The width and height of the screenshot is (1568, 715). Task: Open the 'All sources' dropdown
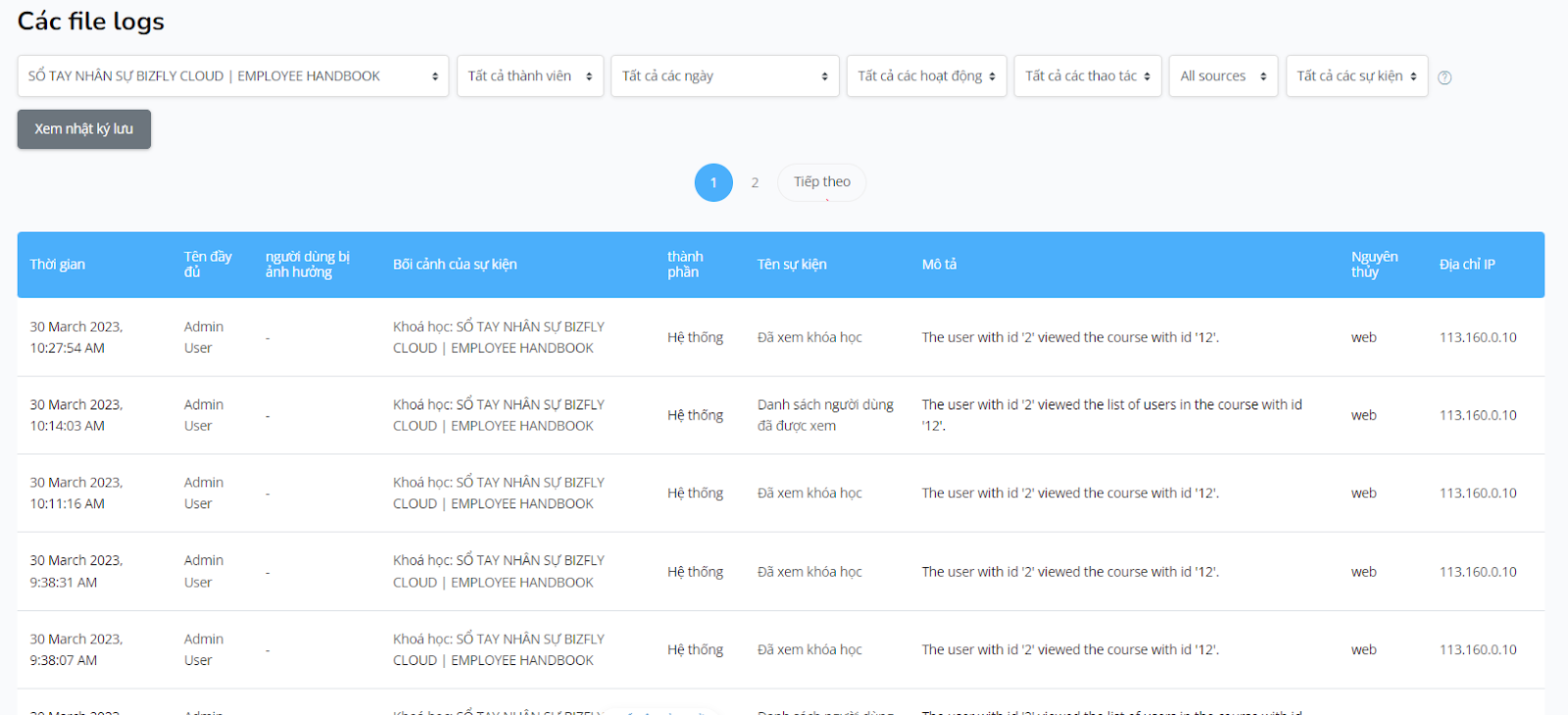click(1224, 76)
